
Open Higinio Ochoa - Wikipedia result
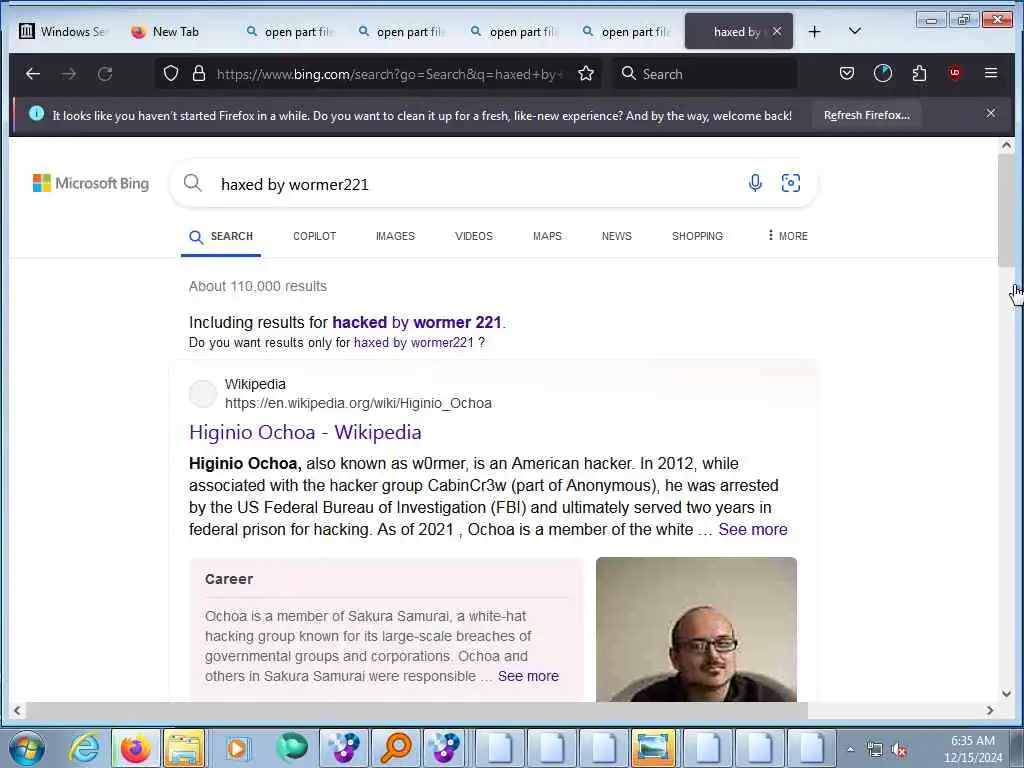(305, 432)
